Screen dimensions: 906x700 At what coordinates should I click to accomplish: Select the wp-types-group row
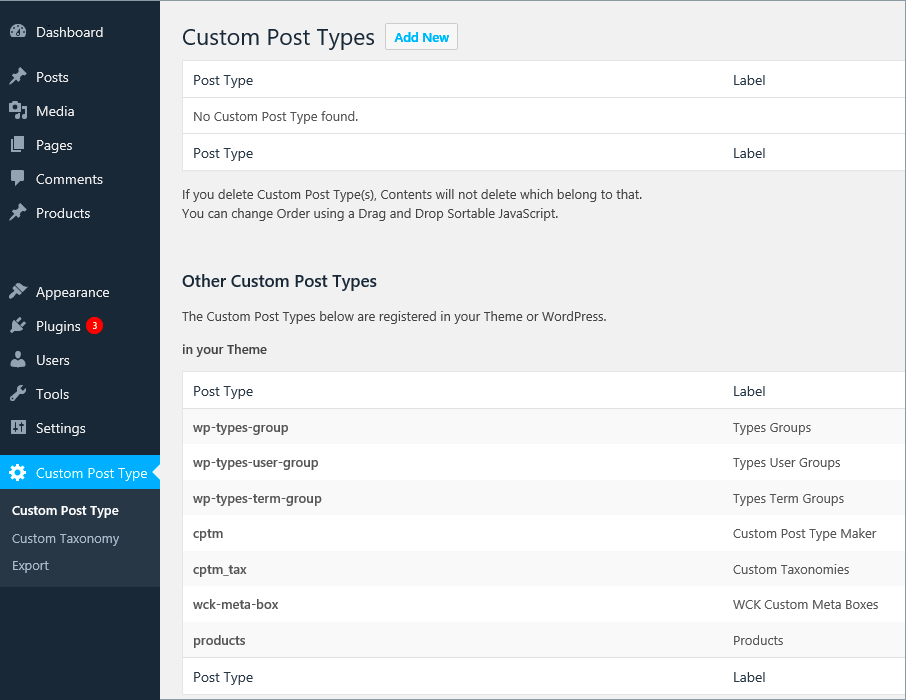click(x=544, y=428)
